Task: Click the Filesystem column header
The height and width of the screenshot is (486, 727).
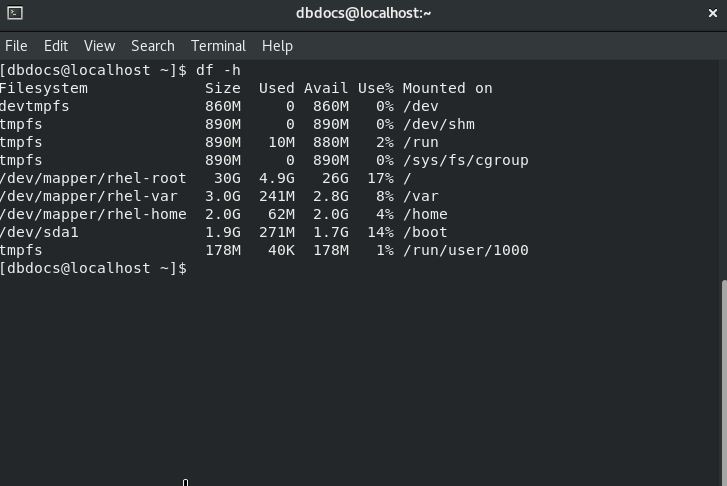Action: (44, 88)
